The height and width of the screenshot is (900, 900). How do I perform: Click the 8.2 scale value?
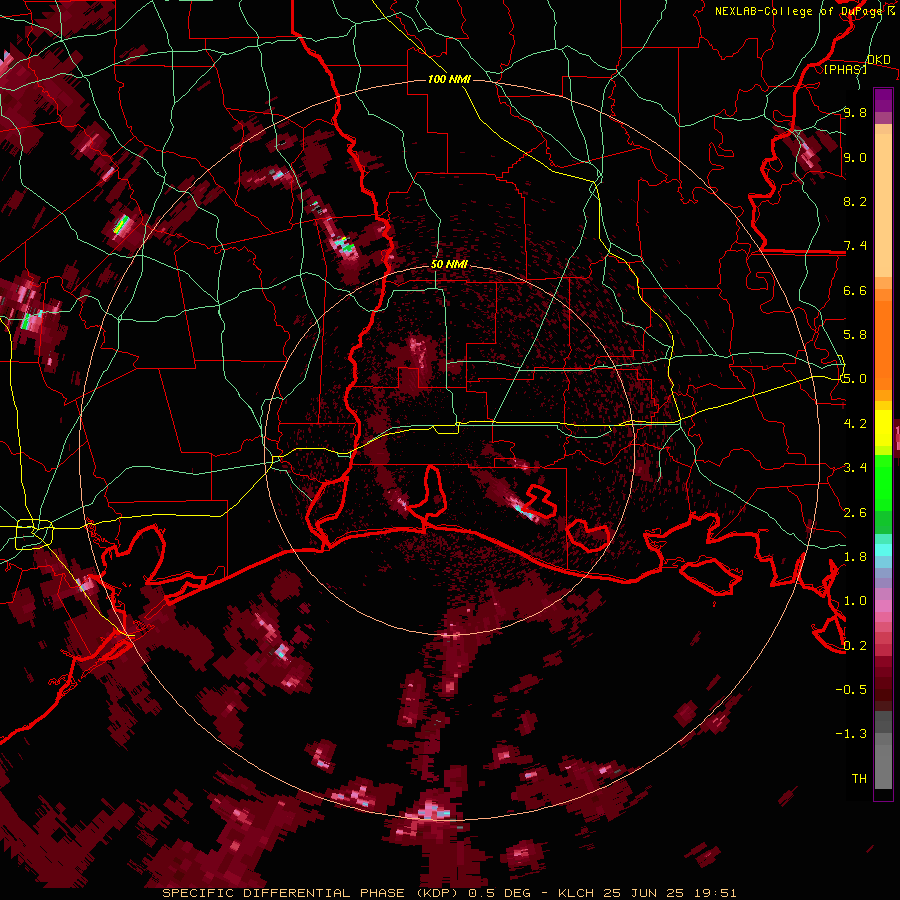[855, 201]
